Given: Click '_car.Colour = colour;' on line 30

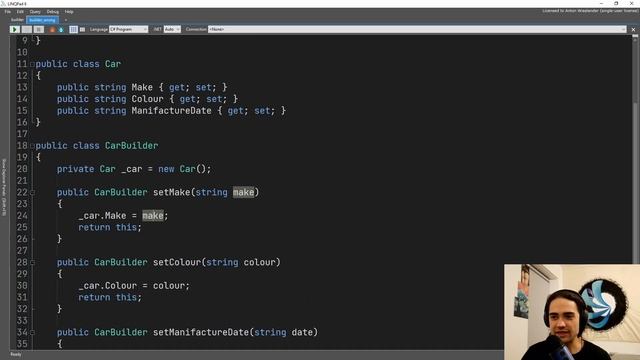Looking at the screenshot, I should point(134,286).
